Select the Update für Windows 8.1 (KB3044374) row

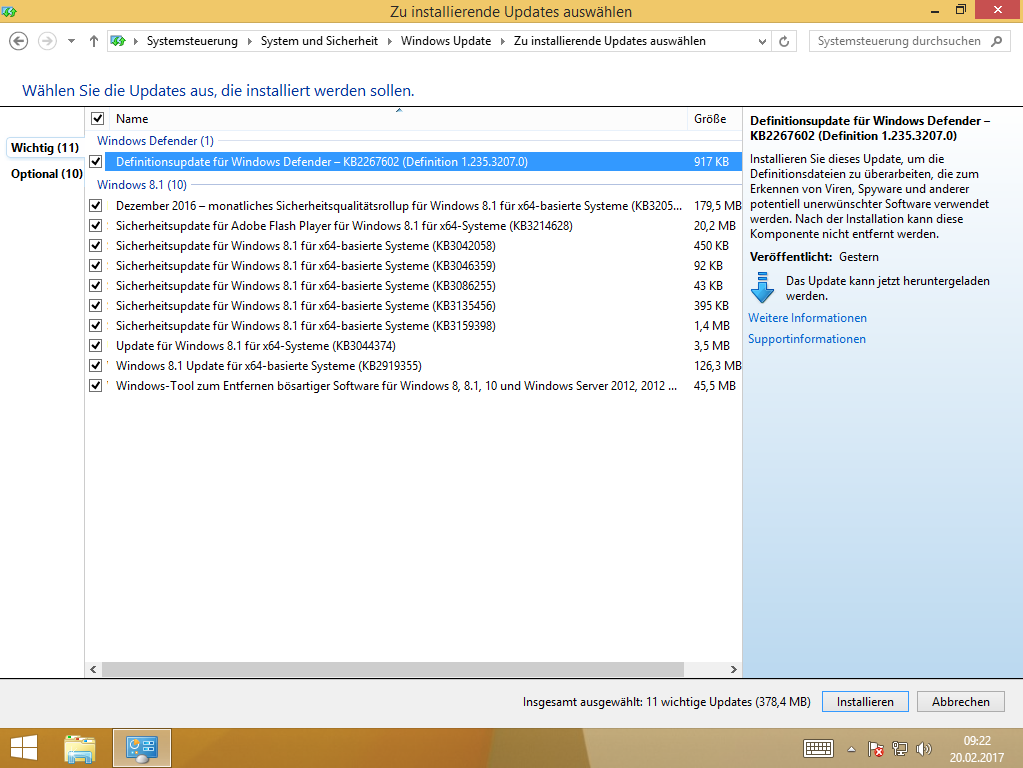(423, 346)
